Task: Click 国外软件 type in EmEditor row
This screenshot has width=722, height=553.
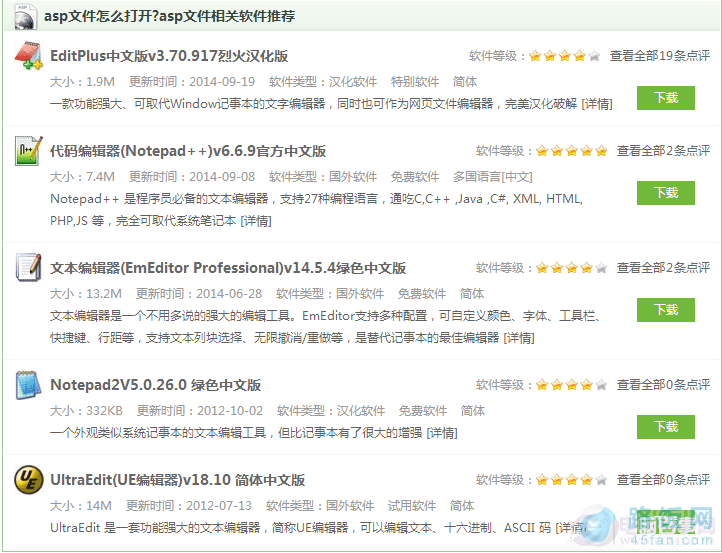Action: point(360,293)
